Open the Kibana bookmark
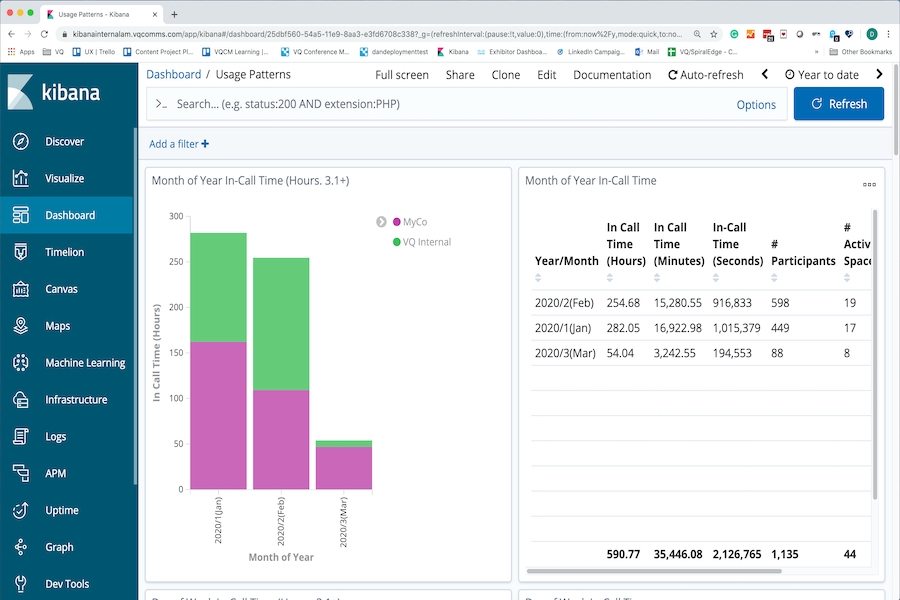The image size is (900, 600). 453,52
